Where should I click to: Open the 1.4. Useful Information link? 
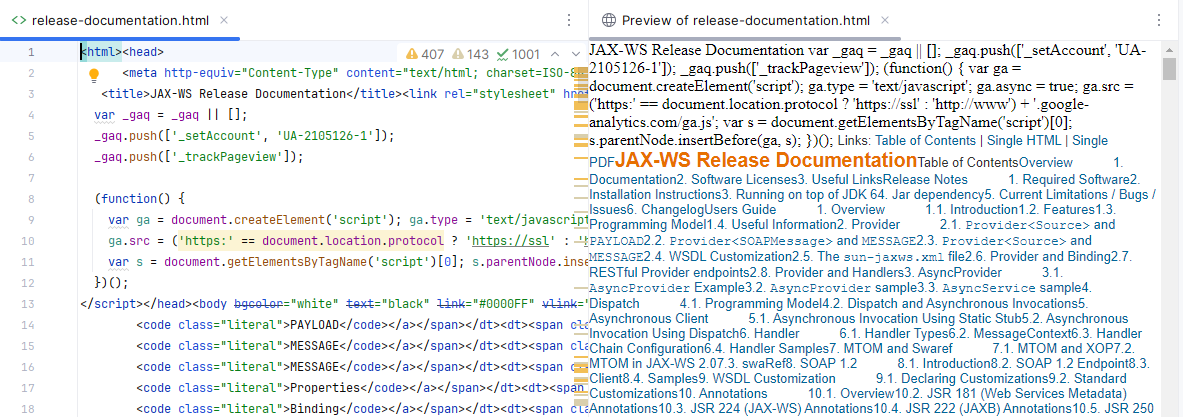click(770, 225)
